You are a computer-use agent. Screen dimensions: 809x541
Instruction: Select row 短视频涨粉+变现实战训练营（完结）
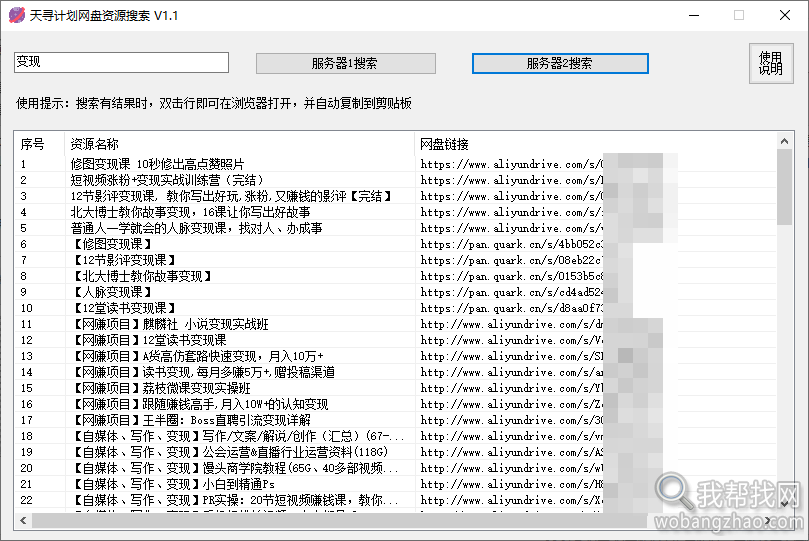tap(396, 180)
